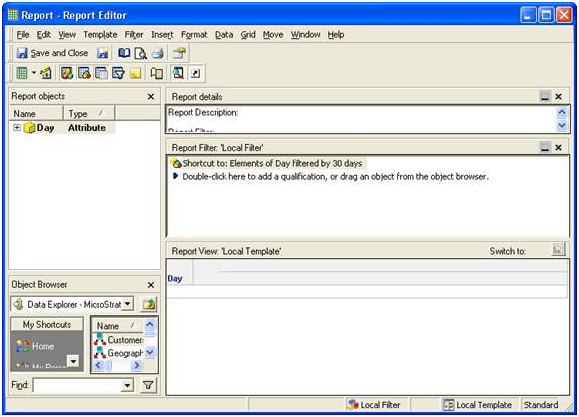Select the Home shortcut
Image resolution: width=579 pixels, height=417 pixels.
coord(35,346)
